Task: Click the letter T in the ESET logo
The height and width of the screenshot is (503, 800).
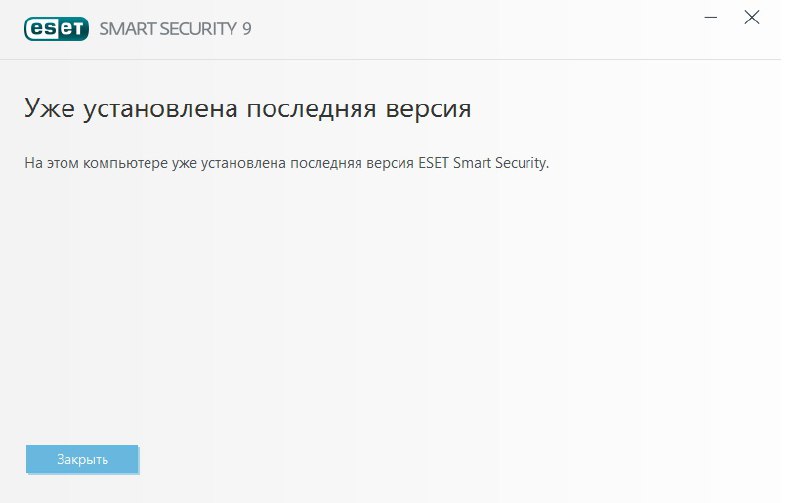Action: click(78, 29)
